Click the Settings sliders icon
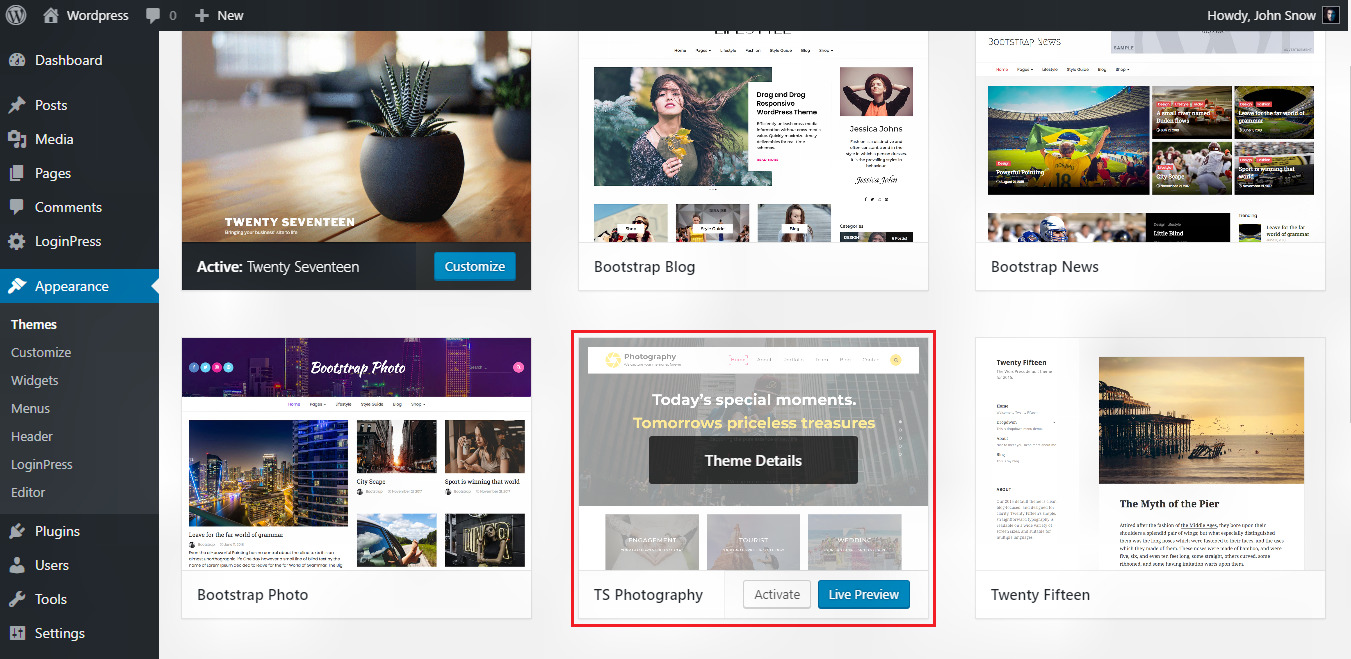Screen dimensions: 1351x659 (x=17, y=633)
